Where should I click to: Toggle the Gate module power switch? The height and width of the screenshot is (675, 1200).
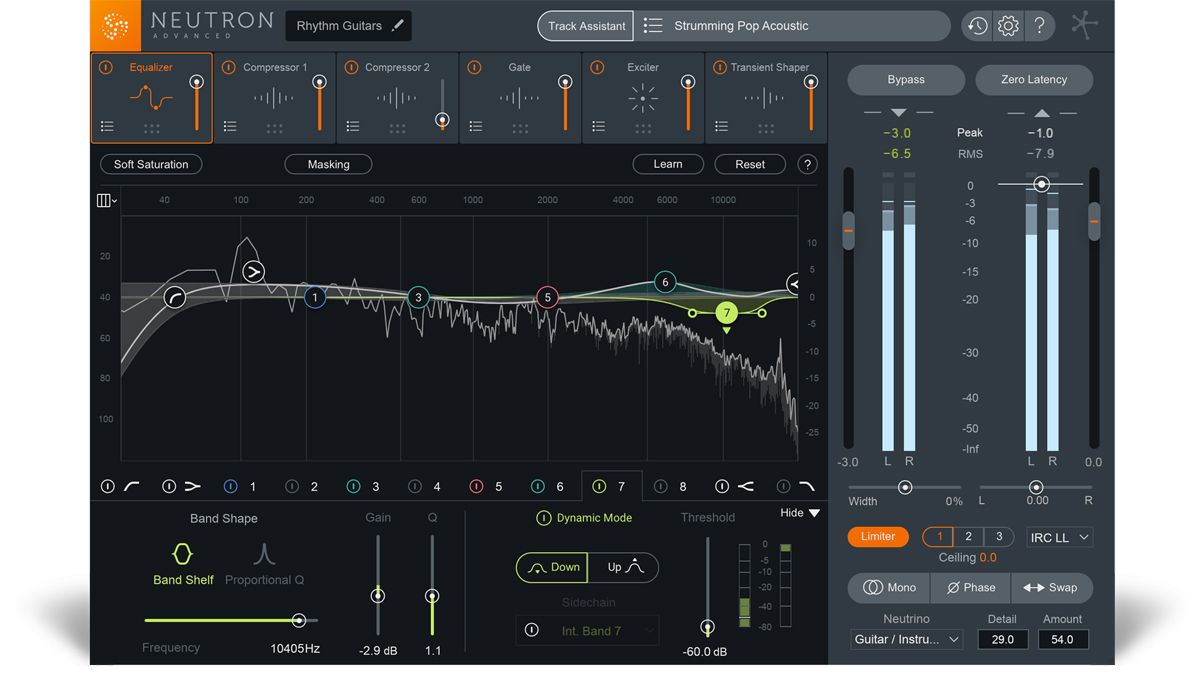474,67
